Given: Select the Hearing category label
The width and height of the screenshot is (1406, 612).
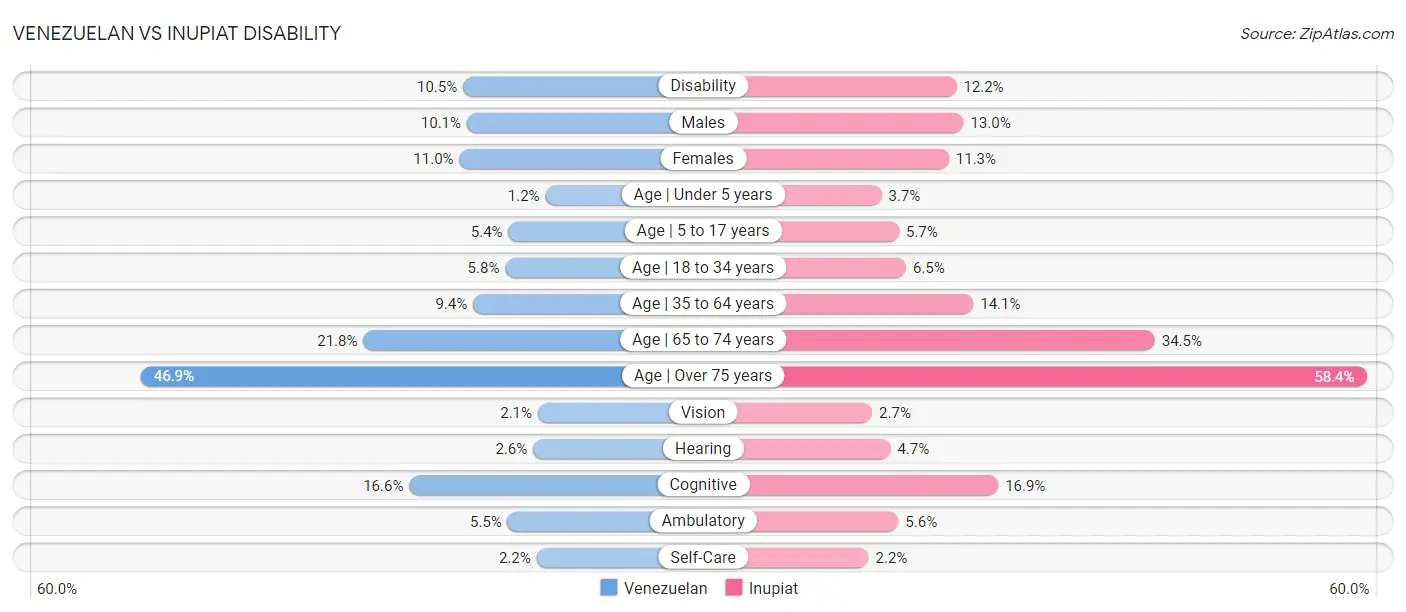Looking at the screenshot, I should (703, 449).
